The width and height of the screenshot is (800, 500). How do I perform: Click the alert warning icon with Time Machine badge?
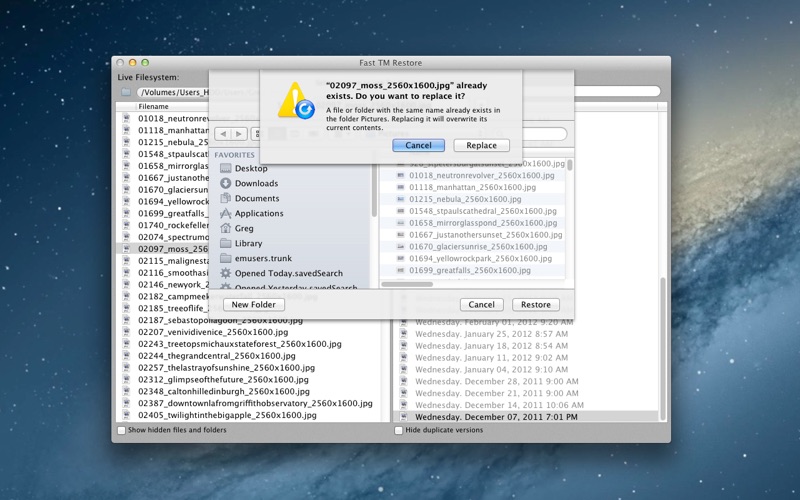(x=296, y=101)
